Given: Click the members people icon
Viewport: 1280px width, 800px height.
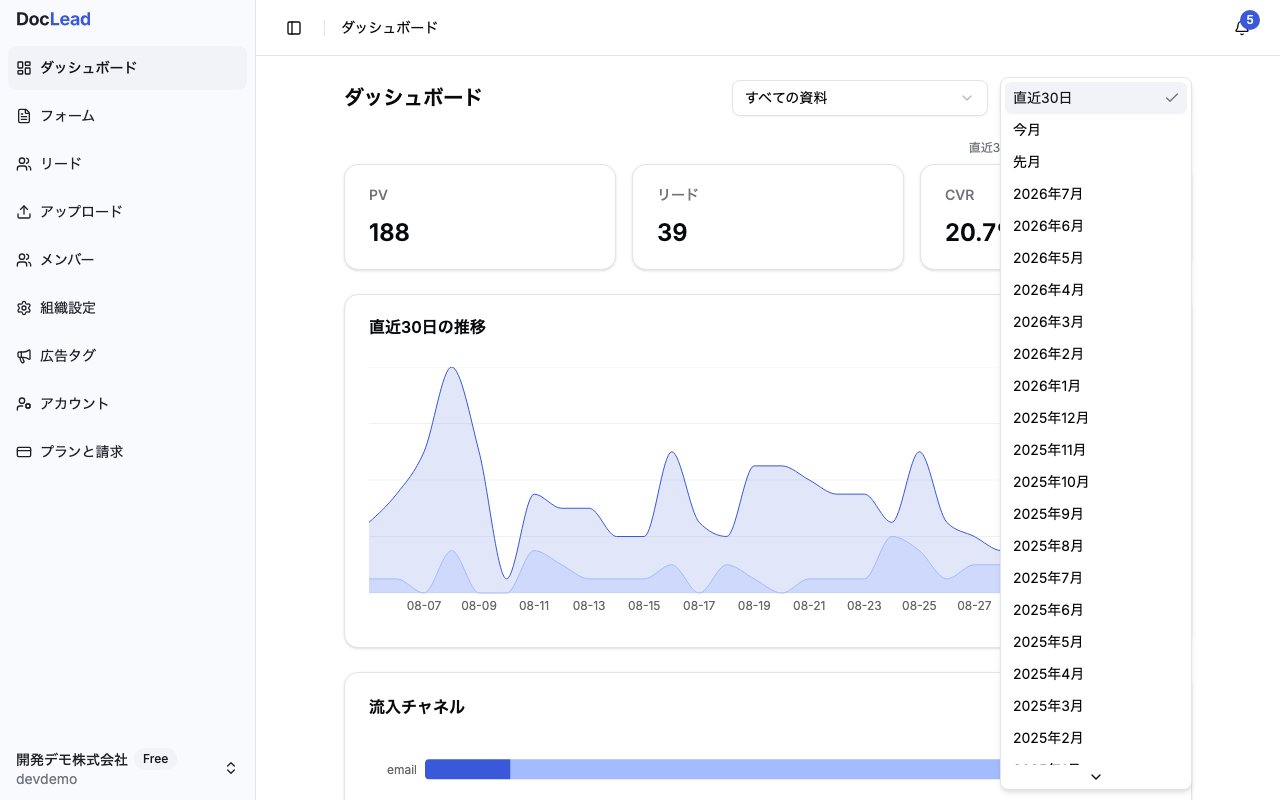Looking at the screenshot, I should (x=24, y=260).
